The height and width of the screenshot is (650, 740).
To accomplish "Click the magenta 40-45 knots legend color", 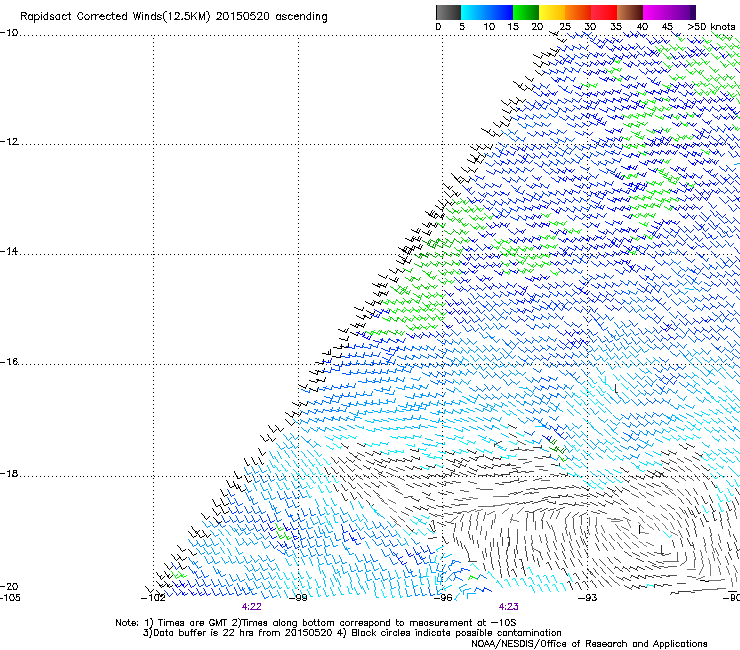I will [x=656, y=12].
